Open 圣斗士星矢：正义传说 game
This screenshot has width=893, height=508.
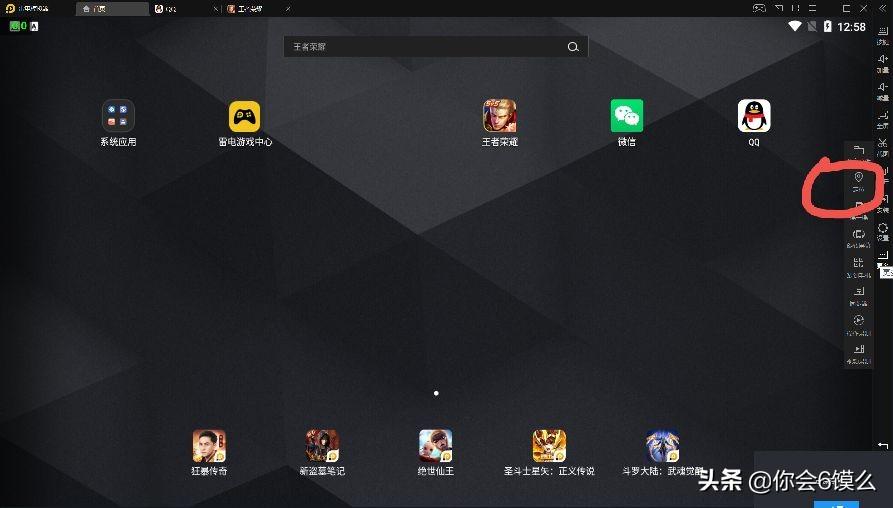pos(549,446)
